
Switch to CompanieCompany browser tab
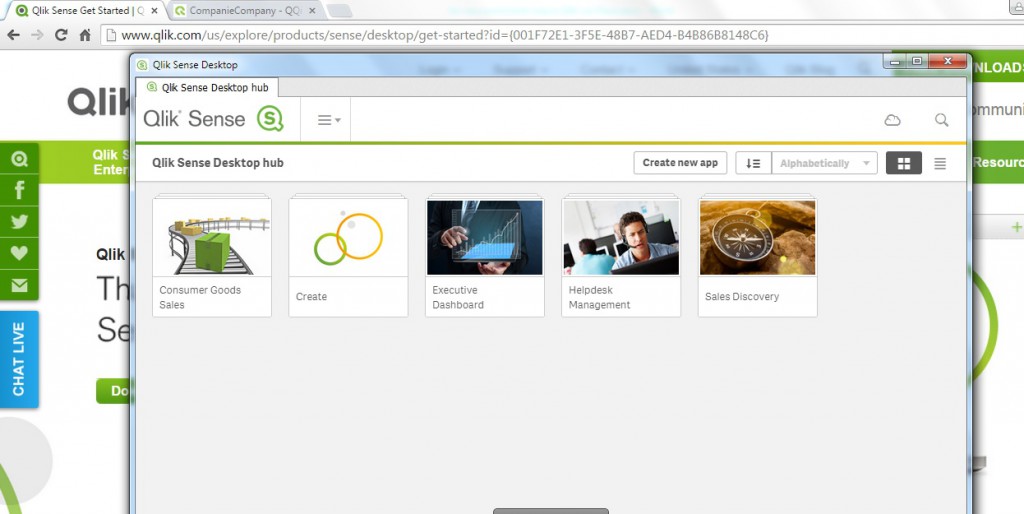(x=243, y=10)
